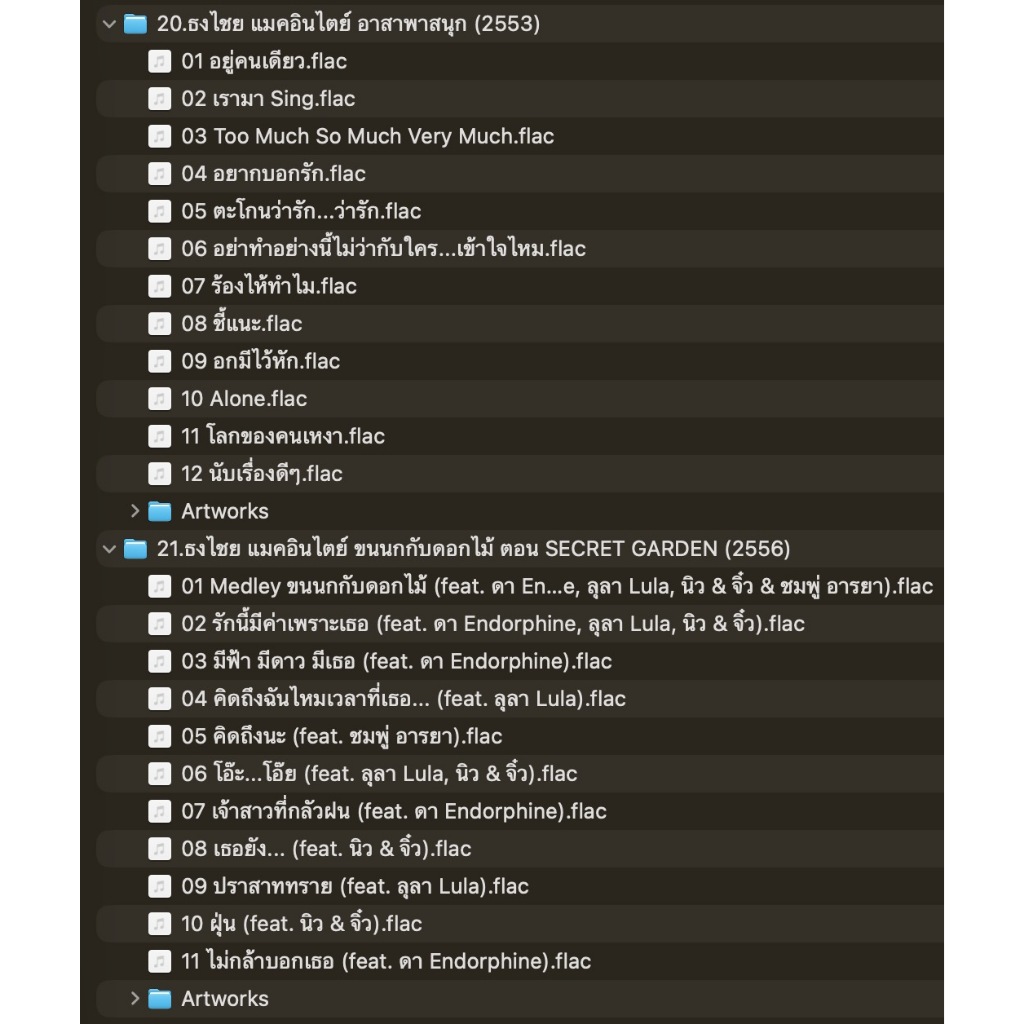Select the track name '11 โลกของคนเหงา.flac'

point(283,436)
